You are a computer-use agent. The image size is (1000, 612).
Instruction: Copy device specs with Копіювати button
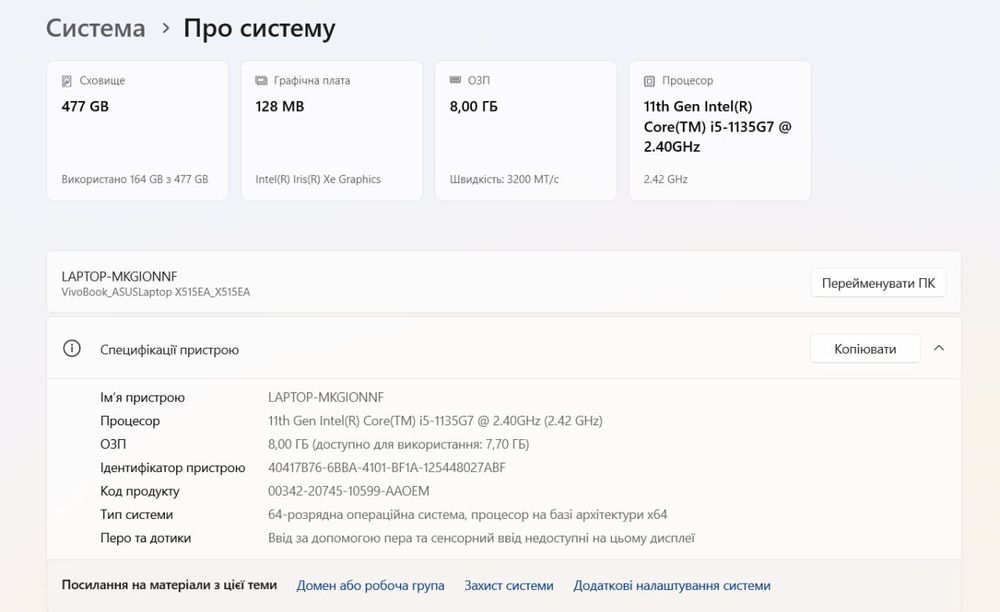[865, 349]
